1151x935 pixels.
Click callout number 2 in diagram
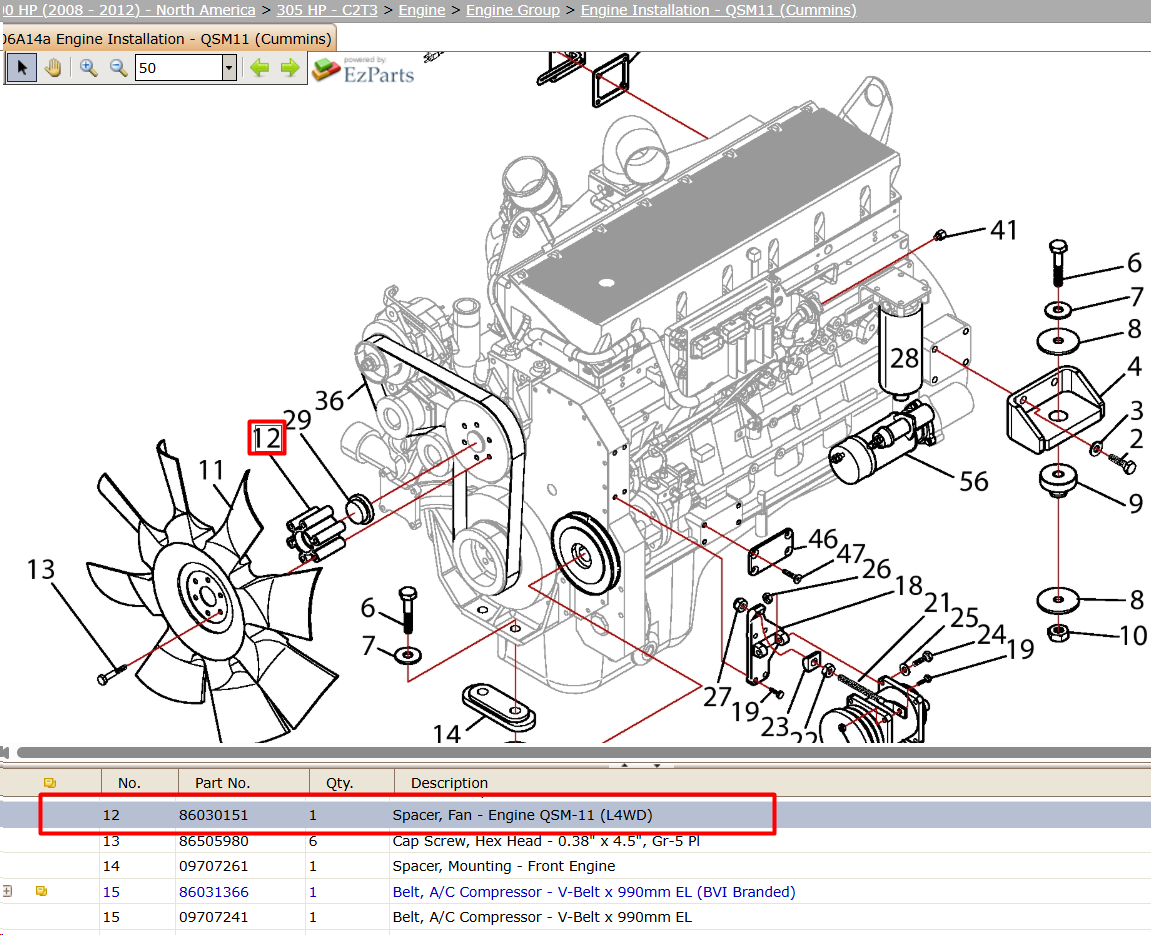click(x=1136, y=439)
